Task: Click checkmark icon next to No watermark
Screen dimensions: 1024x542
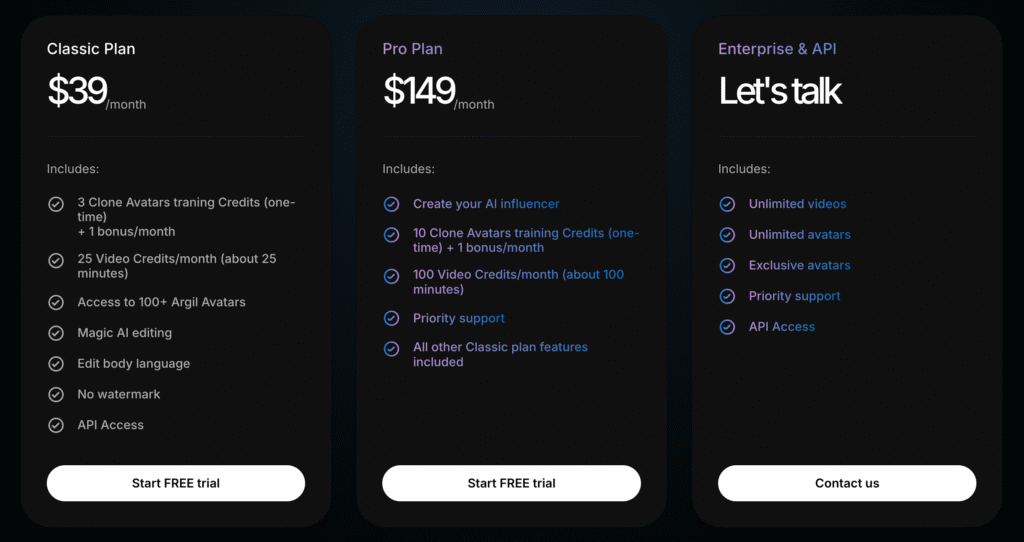Action: pyautogui.click(x=56, y=394)
